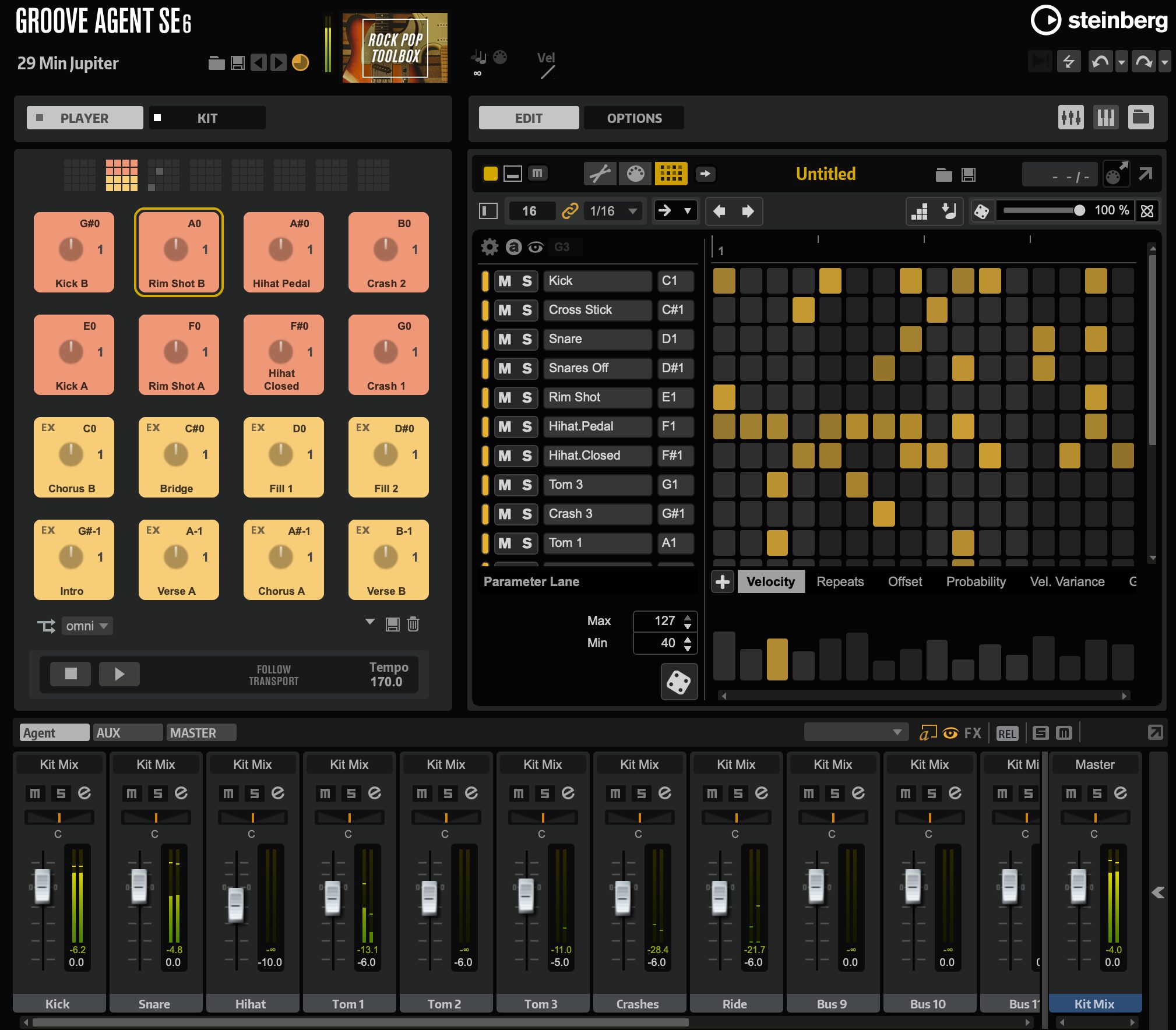1176x1030 pixels.
Task: Select the Probability parameter lane tab
Action: [976, 581]
